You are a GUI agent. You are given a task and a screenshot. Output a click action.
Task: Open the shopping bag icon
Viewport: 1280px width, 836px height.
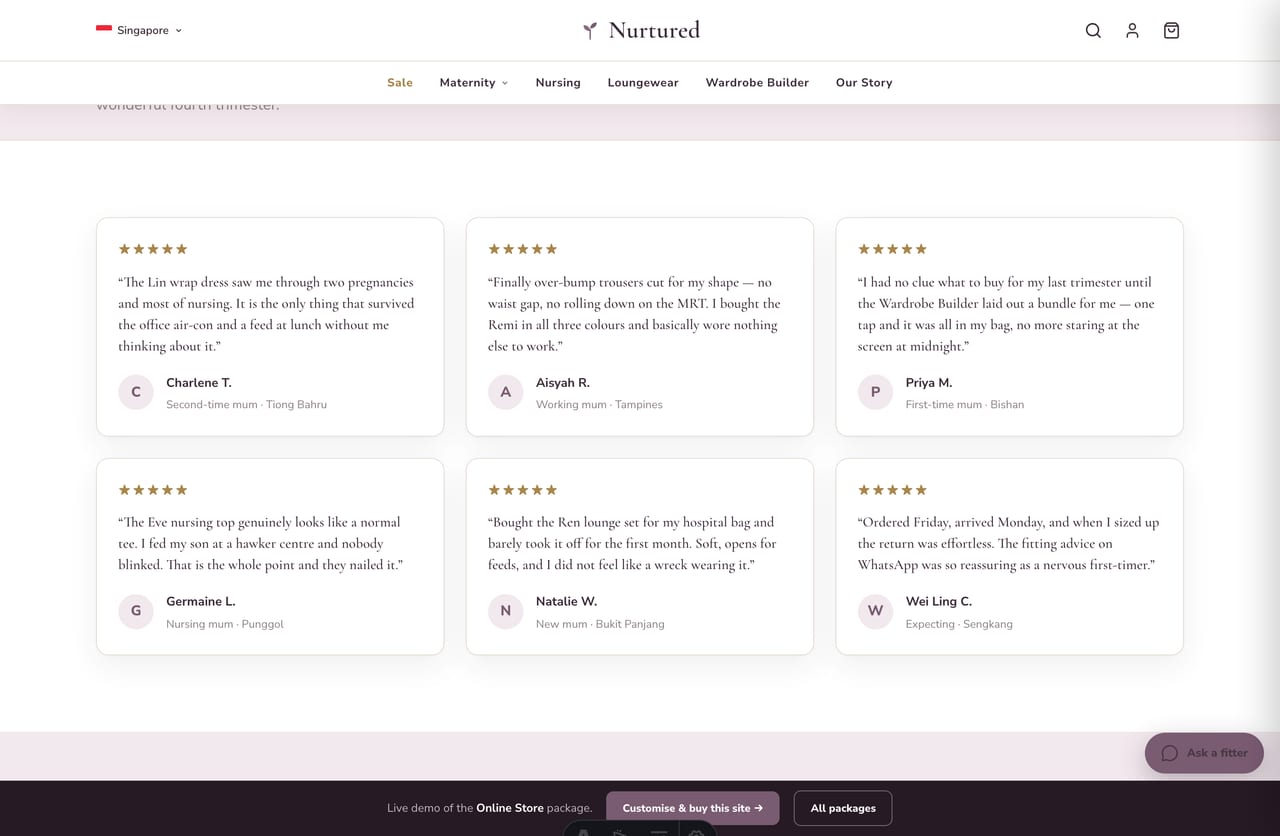(1171, 31)
